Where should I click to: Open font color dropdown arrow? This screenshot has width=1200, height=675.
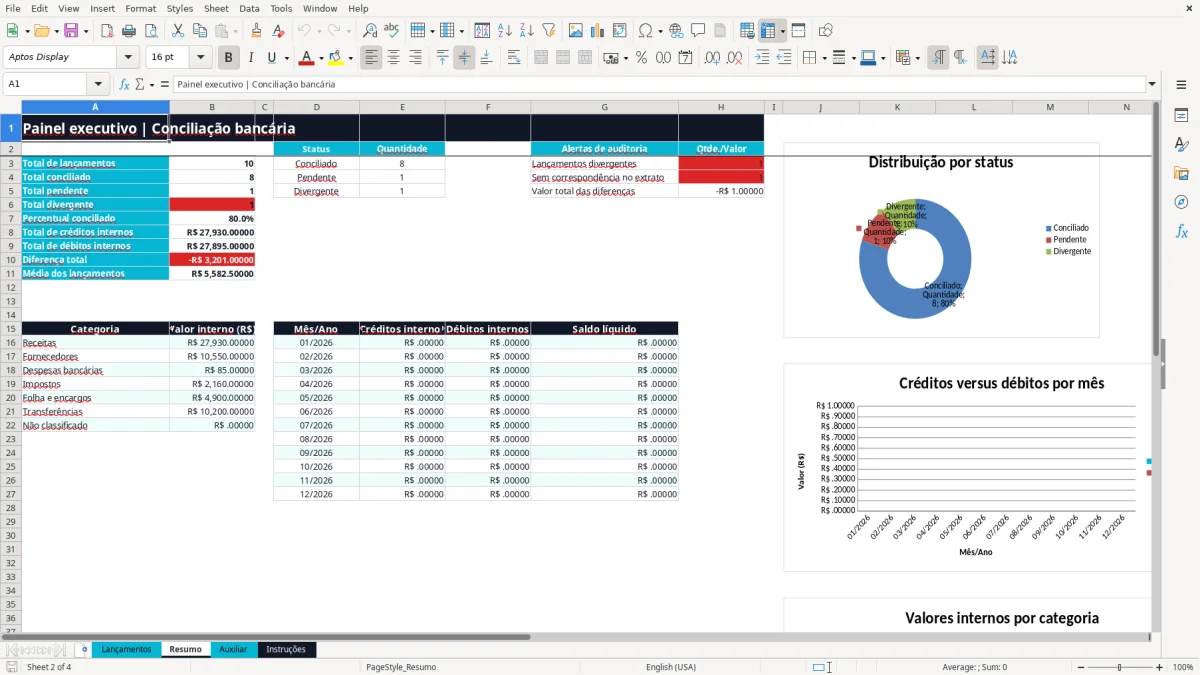point(322,58)
